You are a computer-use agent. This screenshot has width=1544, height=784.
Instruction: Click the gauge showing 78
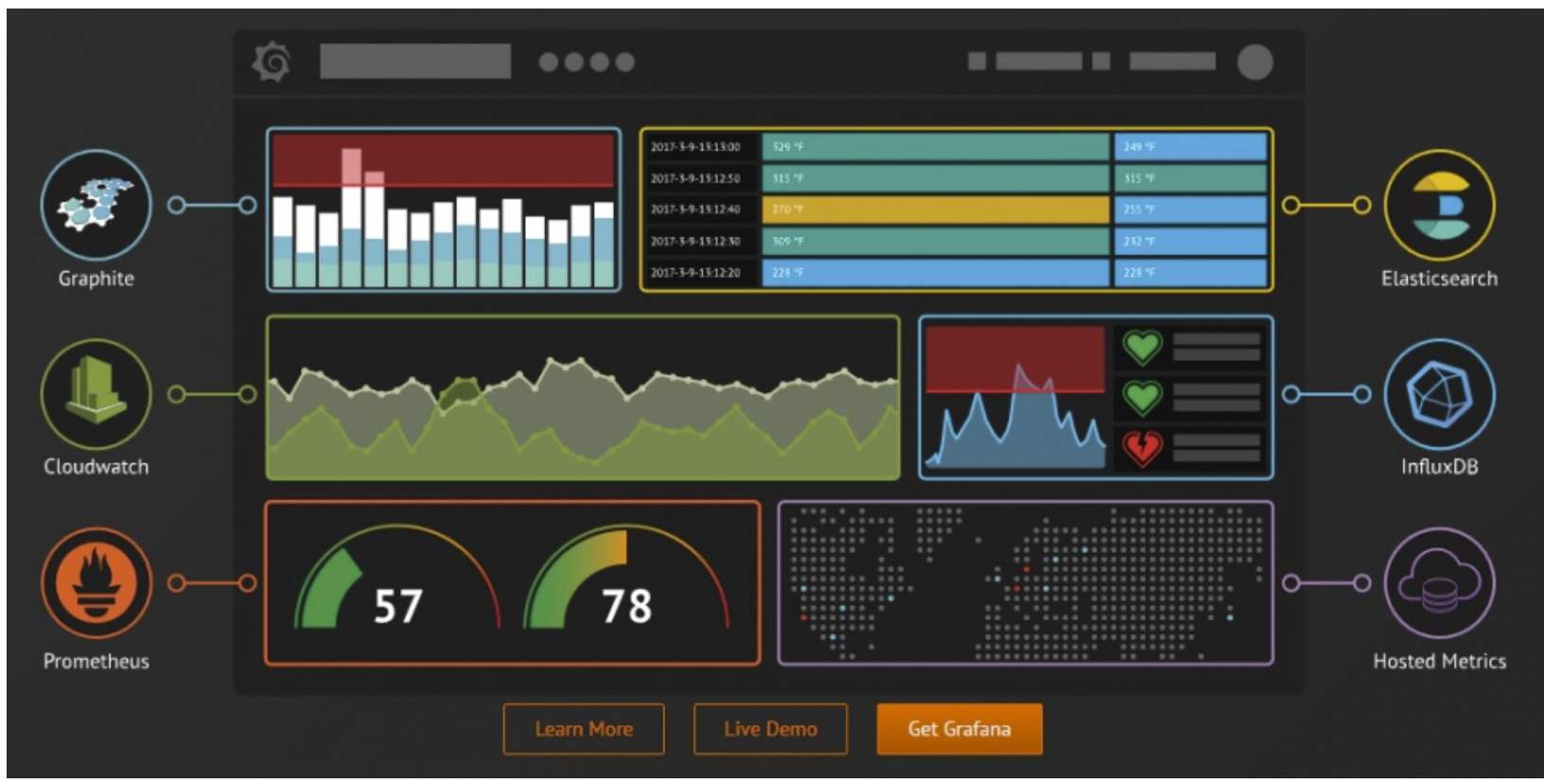(626, 579)
